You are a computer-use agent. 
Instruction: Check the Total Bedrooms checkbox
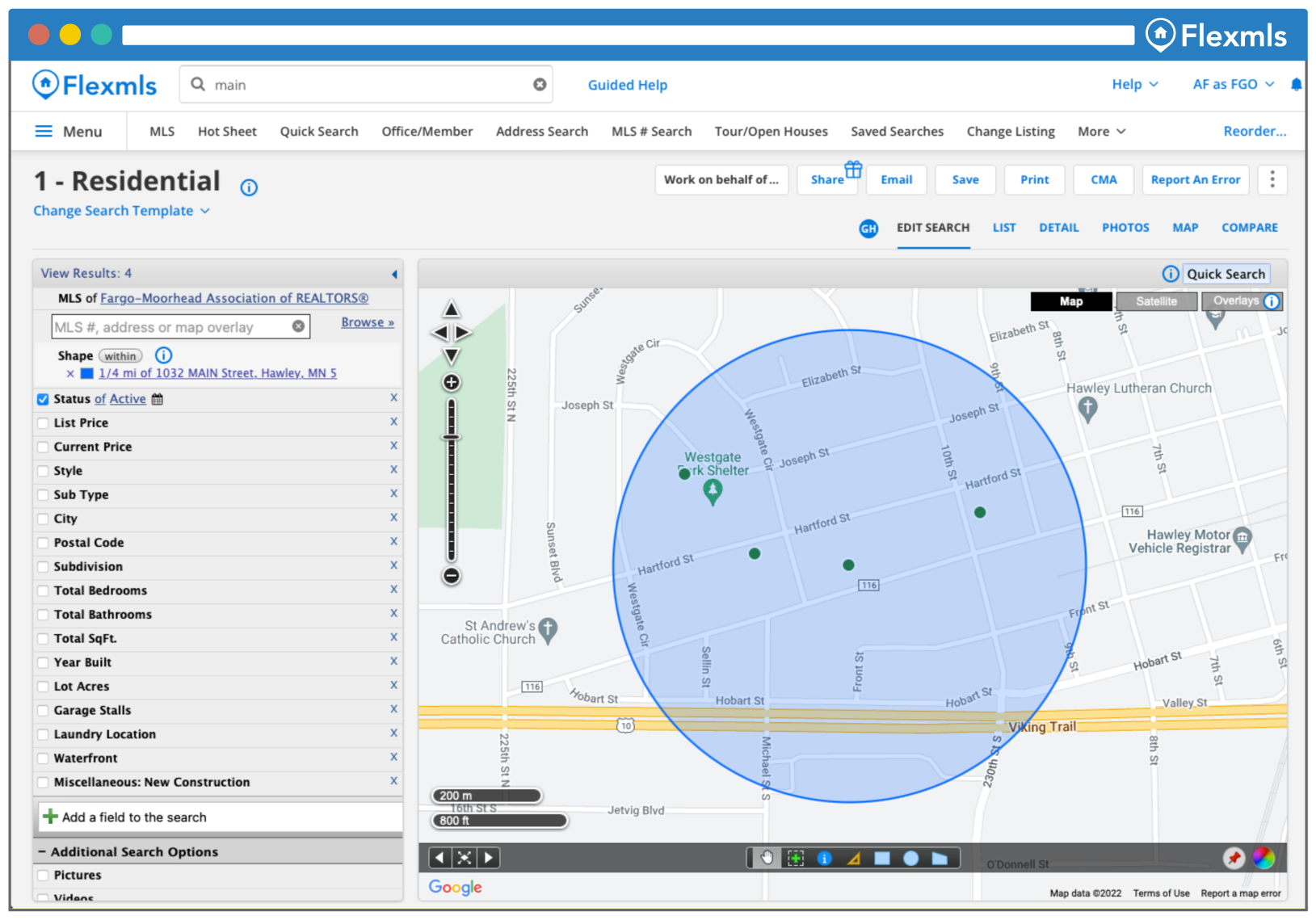(43, 591)
